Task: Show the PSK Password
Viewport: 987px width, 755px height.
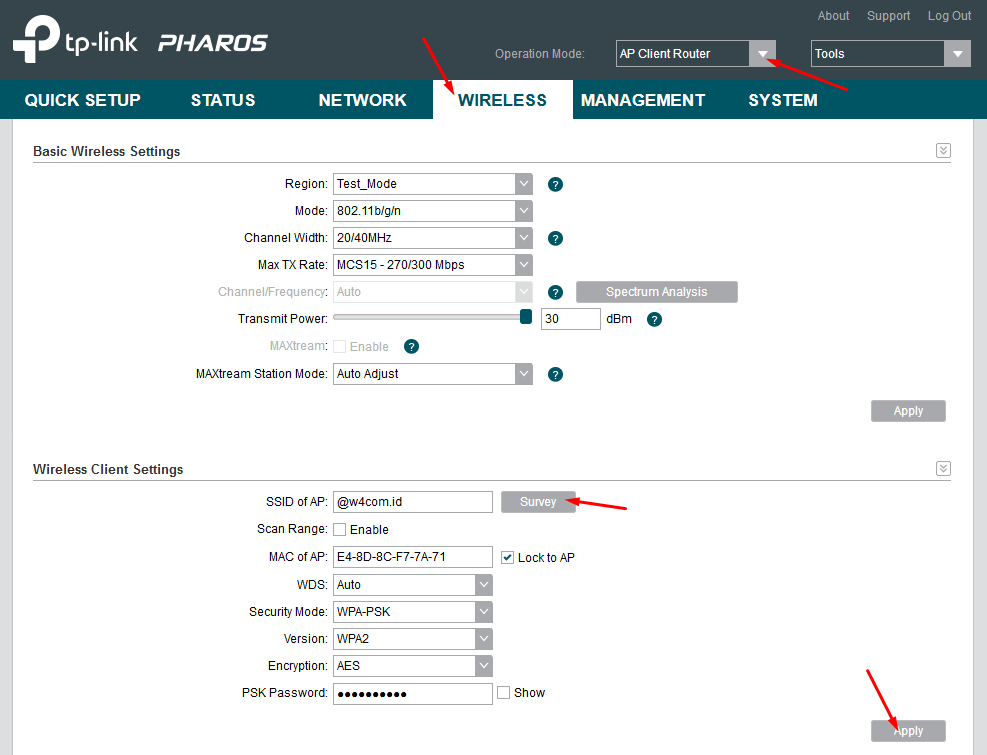Action: coord(504,692)
